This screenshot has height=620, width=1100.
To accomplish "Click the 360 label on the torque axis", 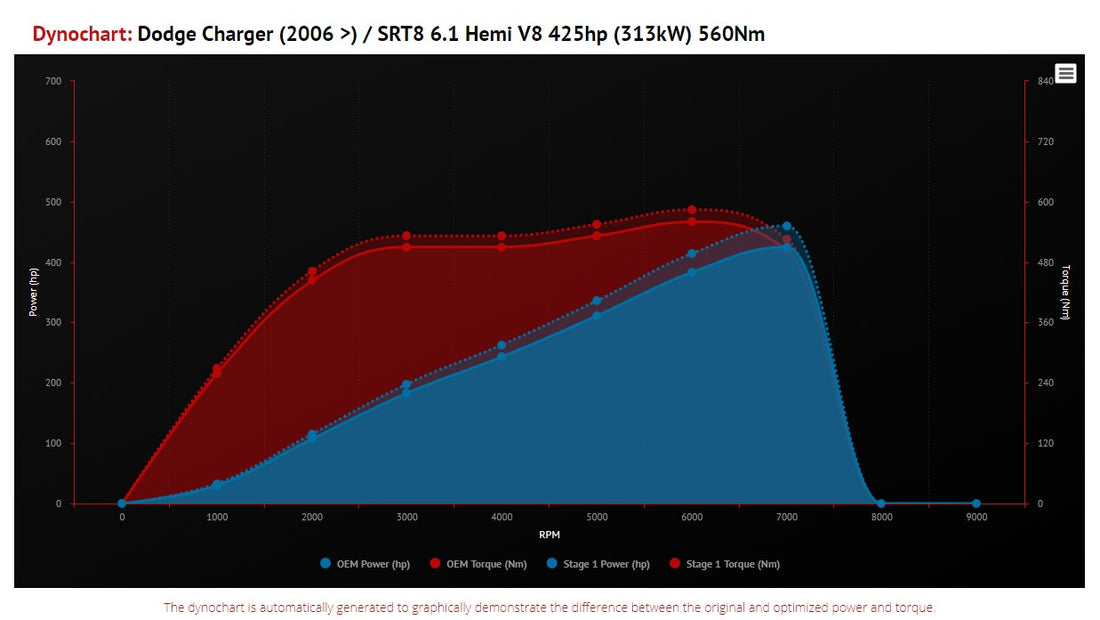I will coord(1045,323).
